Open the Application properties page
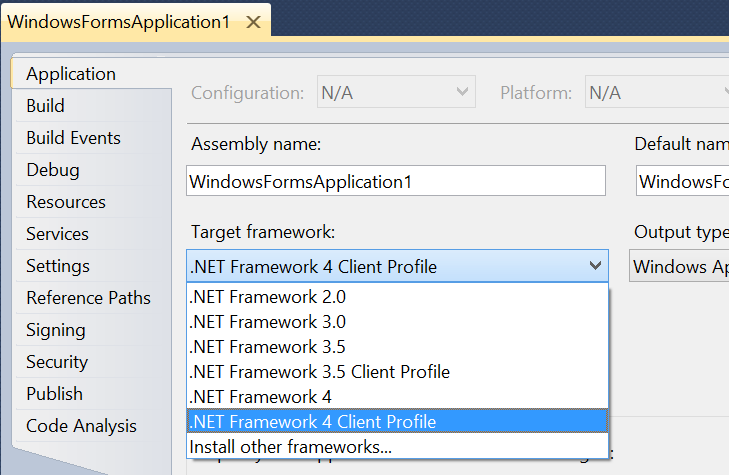This screenshot has height=475, width=729. point(91,74)
